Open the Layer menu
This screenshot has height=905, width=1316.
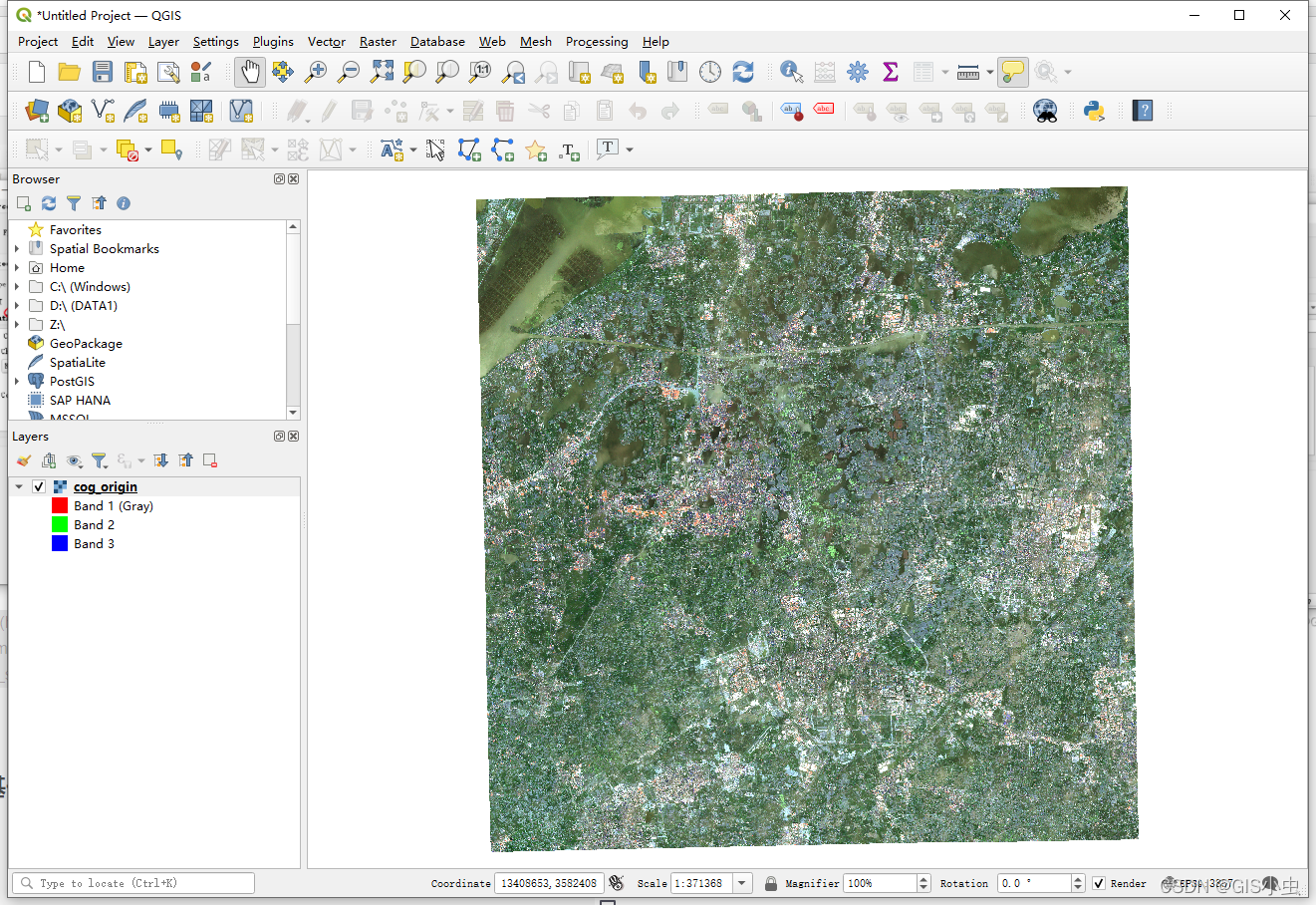[x=163, y=42]
